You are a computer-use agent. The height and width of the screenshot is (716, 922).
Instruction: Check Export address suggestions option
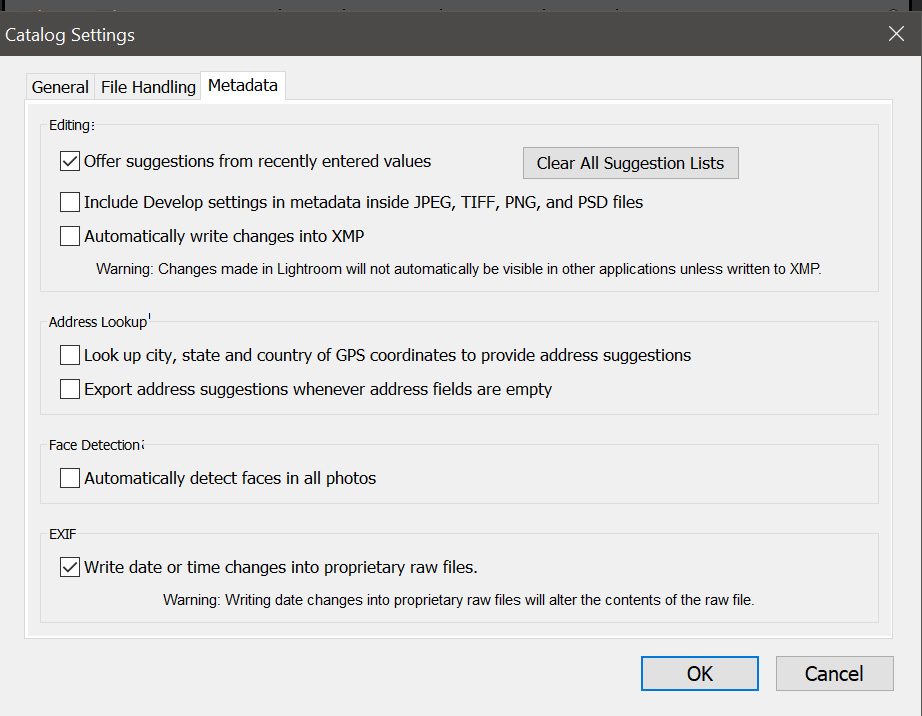click(x=70, y=389)
